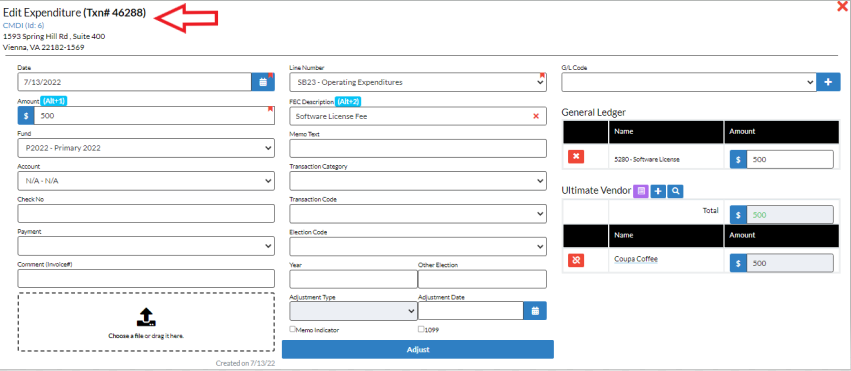Unlink Coupa Coffee ultimate vendor row
Image resolution: width=851 pixels, height=371 pixels.
coord(576,260)
